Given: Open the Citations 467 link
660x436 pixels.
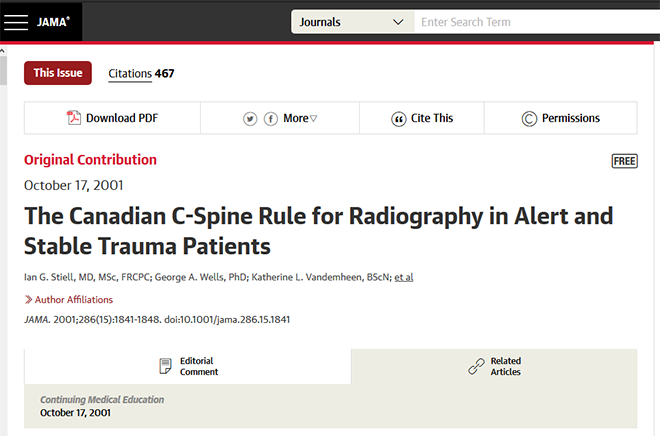Looking at the screenshot, I should pyautogui.click(x=141, y=74).
